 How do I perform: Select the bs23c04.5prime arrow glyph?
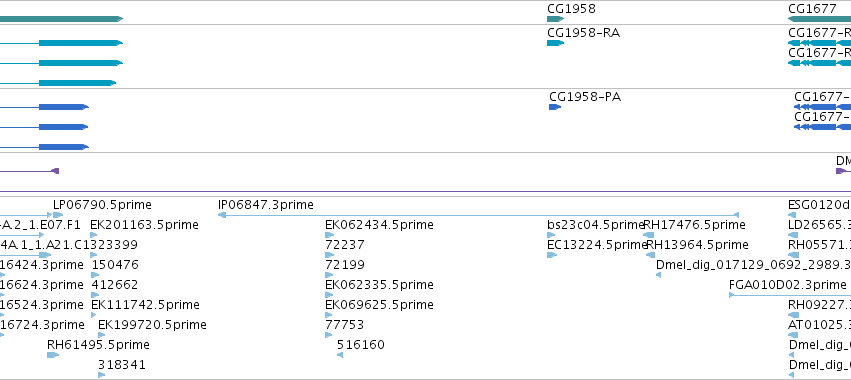552,235
